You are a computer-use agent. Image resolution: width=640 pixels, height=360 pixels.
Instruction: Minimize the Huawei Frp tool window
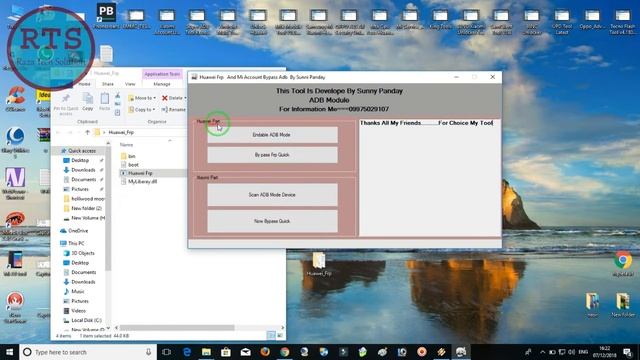click(456, 77)
